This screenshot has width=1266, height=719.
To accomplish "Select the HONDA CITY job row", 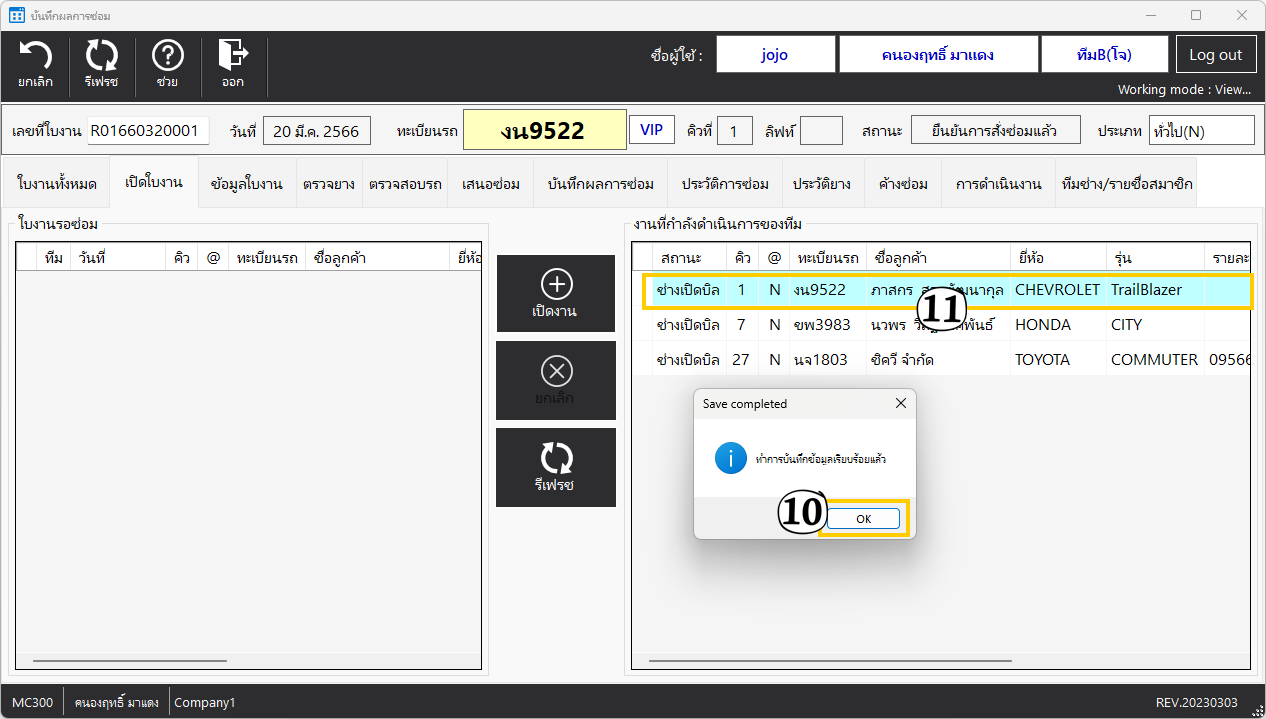I will coord(940,325).
